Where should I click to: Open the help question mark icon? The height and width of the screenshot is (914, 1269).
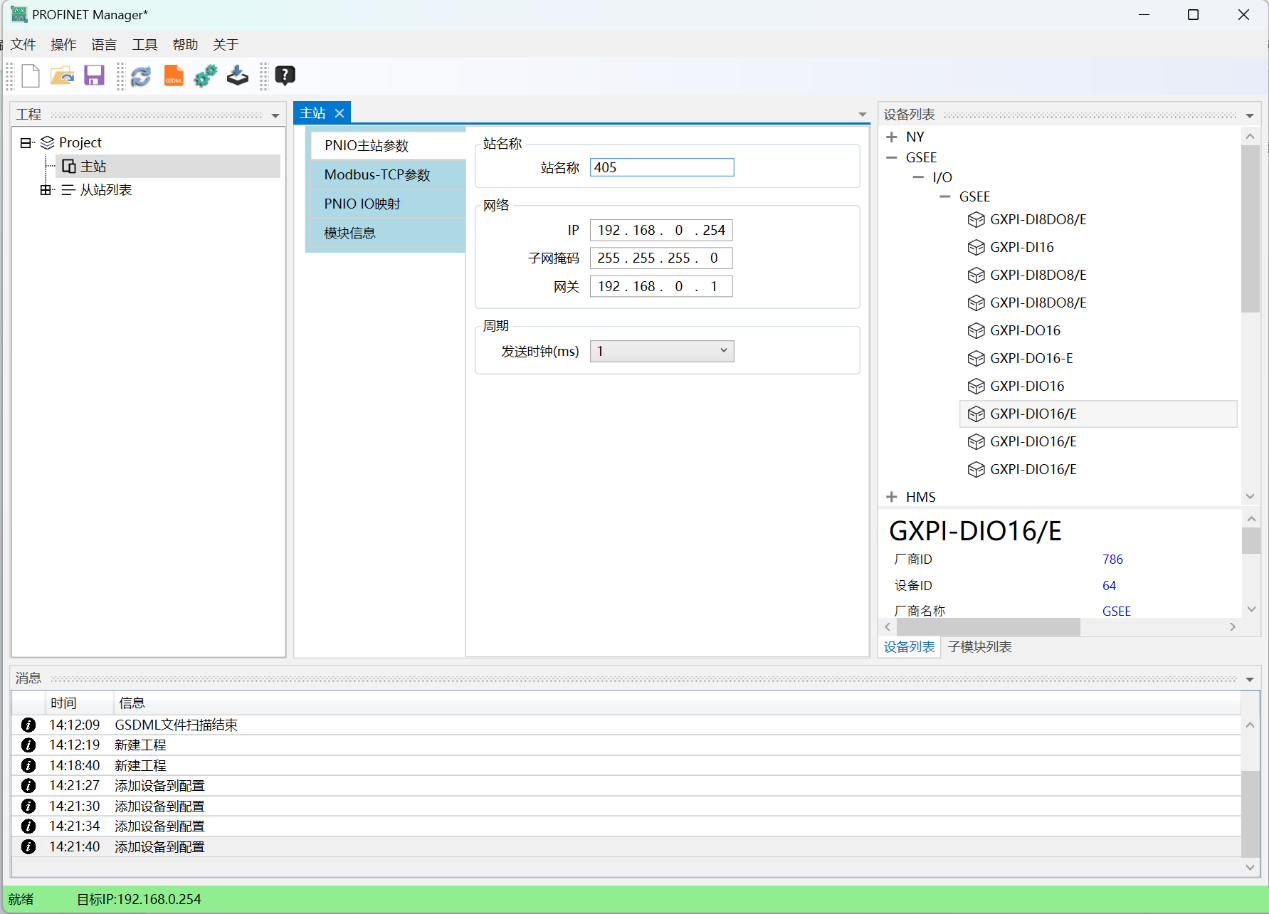[x=285, y=75]
